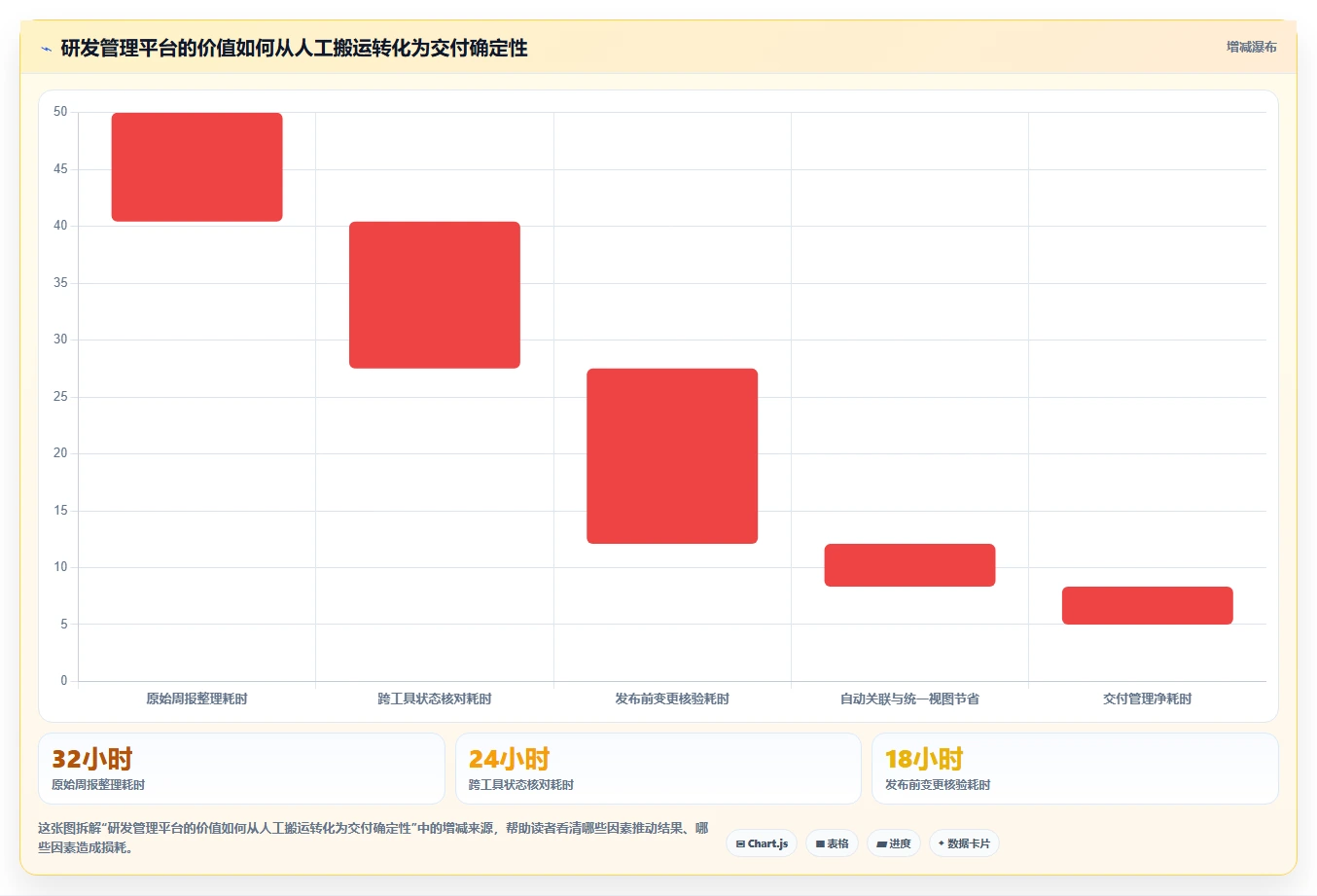Click y-axis value 0
Image resolution: width=1317 pixels, height=896 pixels.
click(x=64, y=681)
